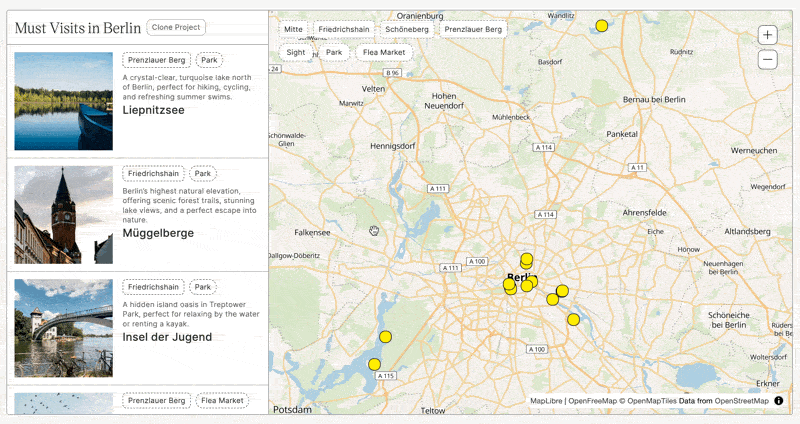Filter map by Mitte
The image size is (800, 424).
(293, 30)
